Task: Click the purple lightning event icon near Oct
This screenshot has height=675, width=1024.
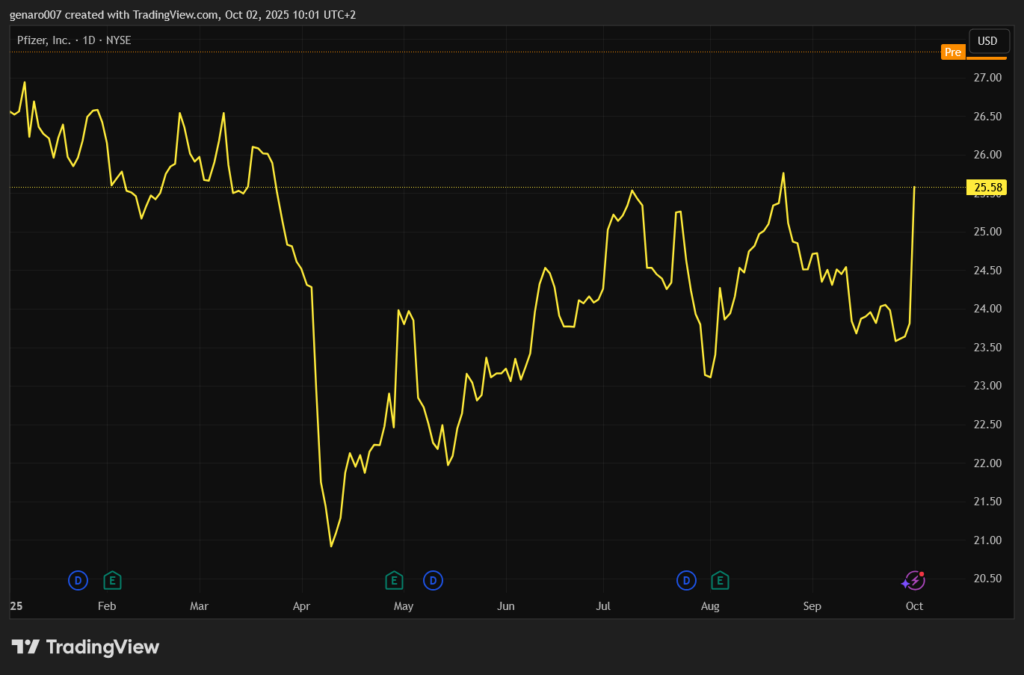Action: (913, 580)
